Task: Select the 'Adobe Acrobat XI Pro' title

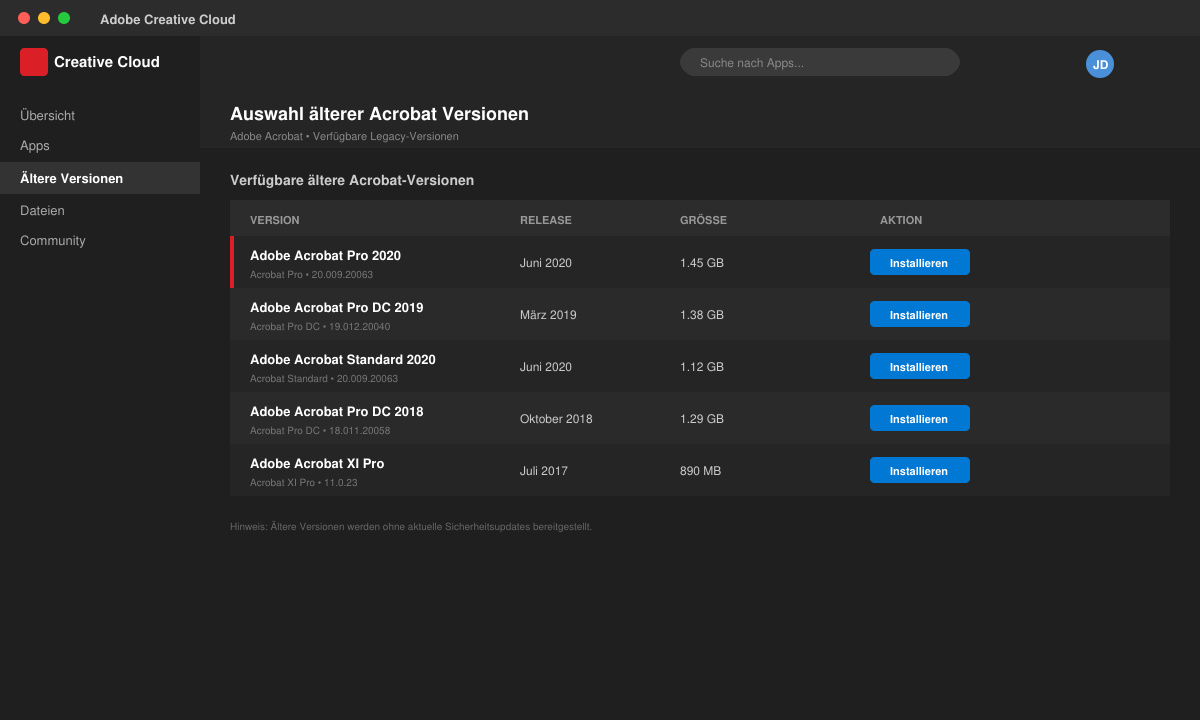Action: [x=317, y=464]
